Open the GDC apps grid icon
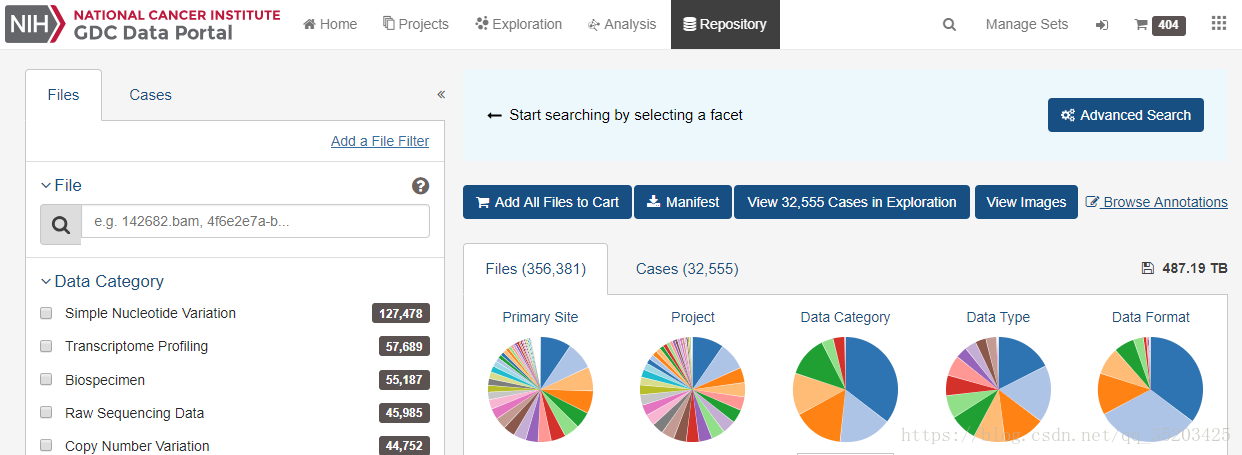 1219,24
